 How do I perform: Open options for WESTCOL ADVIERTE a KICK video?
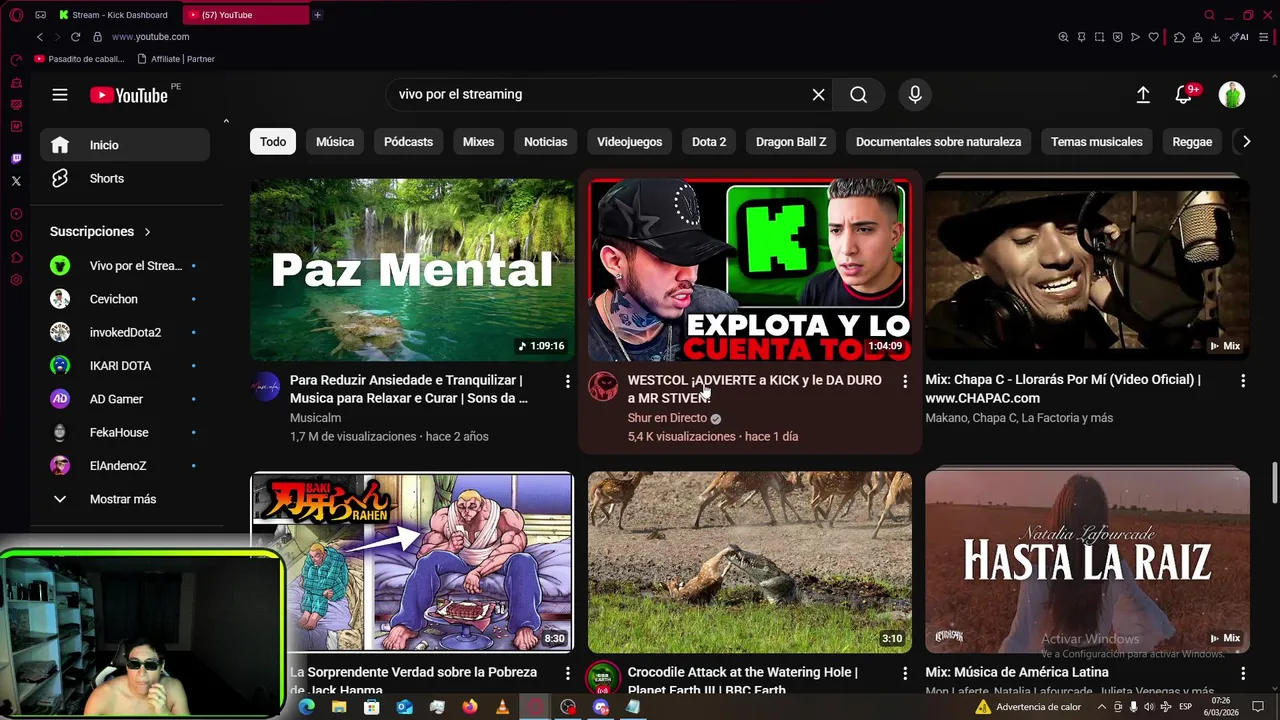pyautogui.click(x=905, y=381)
